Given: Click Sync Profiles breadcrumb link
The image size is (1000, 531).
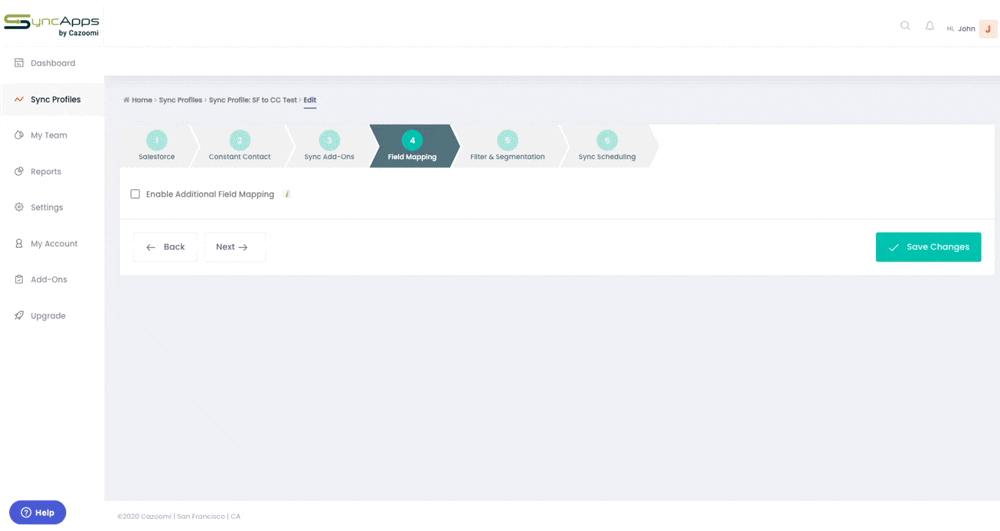Looking at the screenshot, I should [x=180, y=100].
